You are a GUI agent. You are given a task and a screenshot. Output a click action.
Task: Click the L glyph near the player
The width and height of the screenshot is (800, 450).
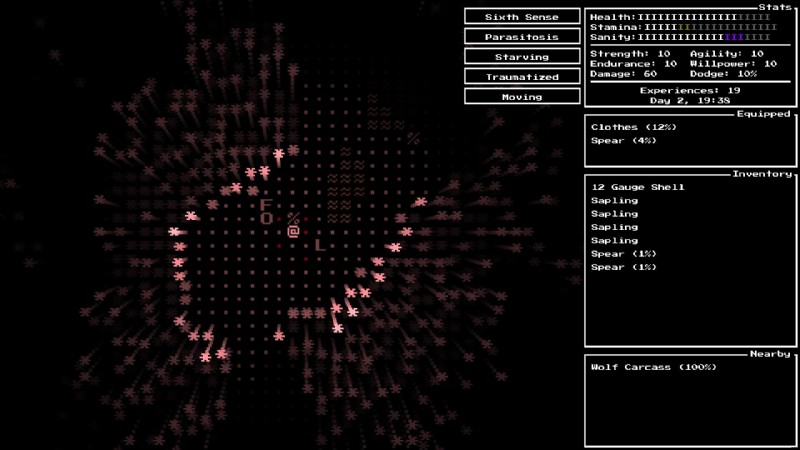pos(320,244)
